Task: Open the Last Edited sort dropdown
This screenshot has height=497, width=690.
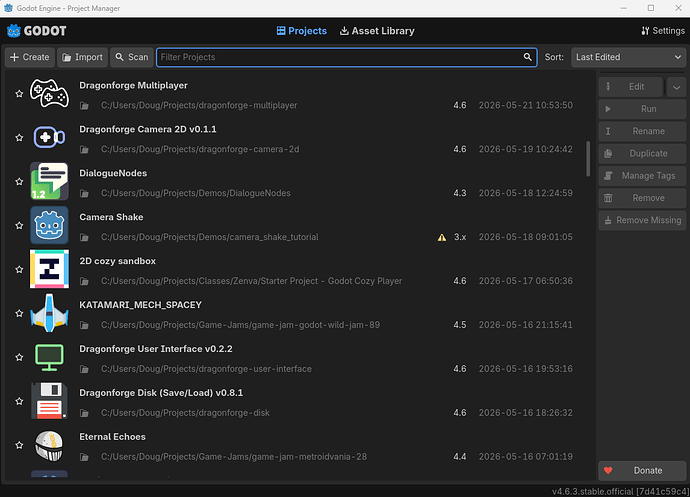Action: tap(628, 57)
